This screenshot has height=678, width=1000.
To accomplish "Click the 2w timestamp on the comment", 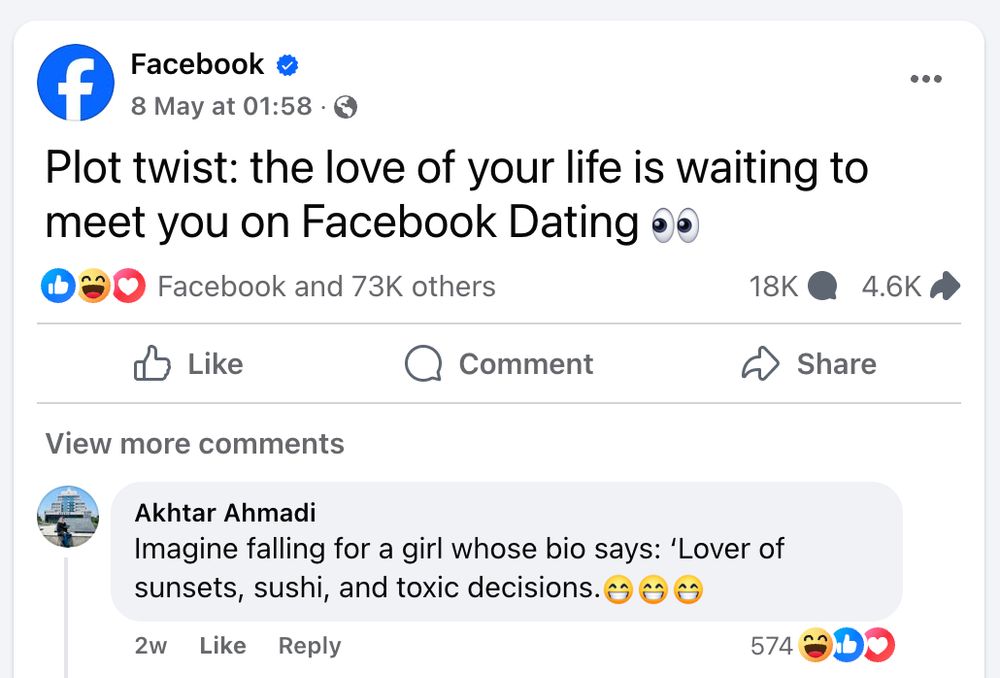I will pos(151,646).
